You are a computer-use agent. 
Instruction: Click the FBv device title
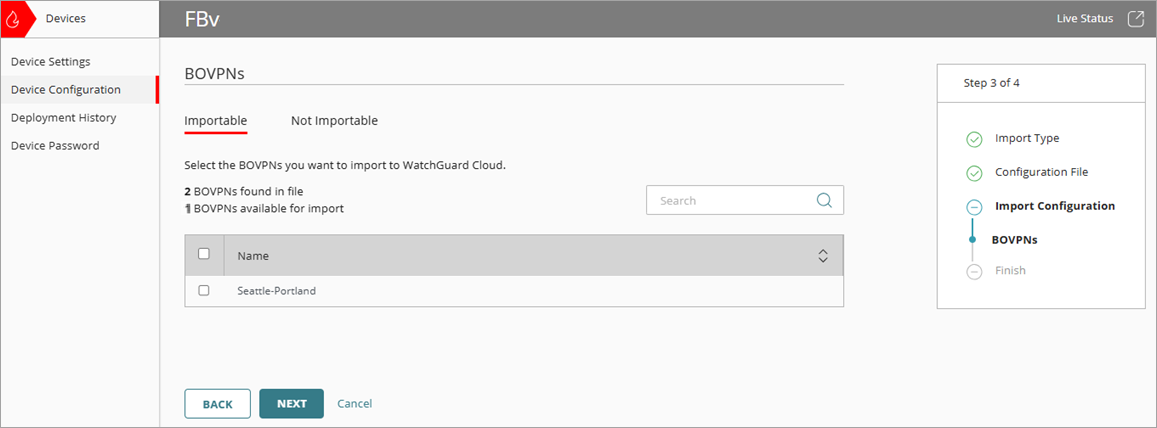[x=201, y=20]
